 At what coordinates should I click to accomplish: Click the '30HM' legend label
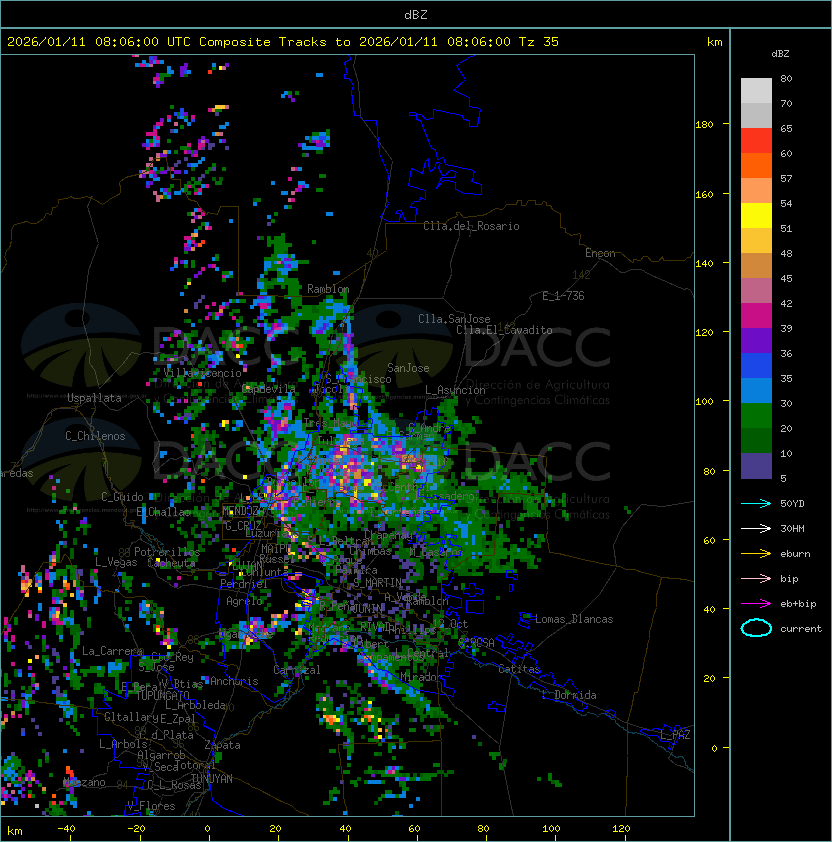792,528
